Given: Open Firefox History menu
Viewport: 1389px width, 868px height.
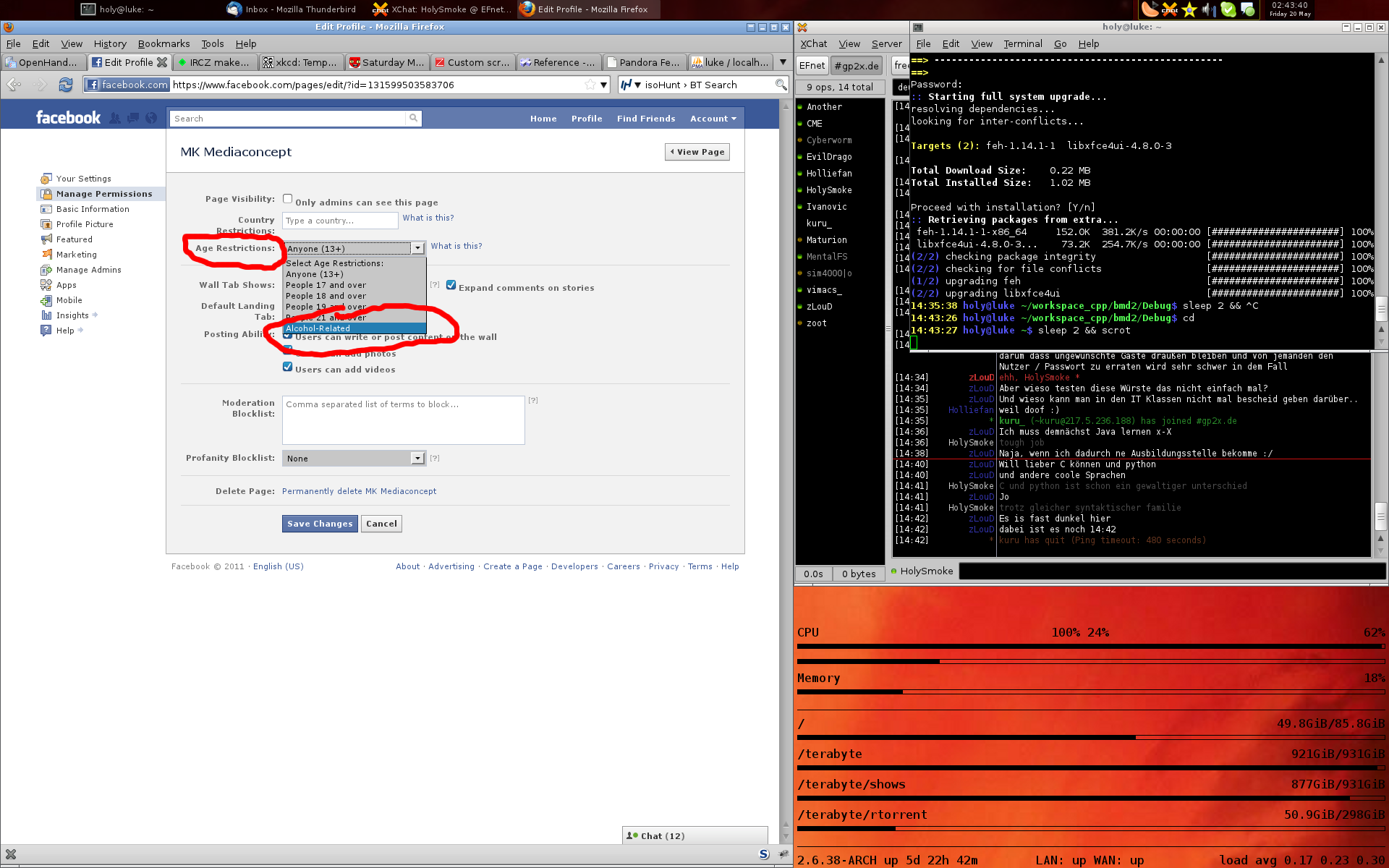Looking at the screenshot, I should pyautogui.click(x=110, y=44).
